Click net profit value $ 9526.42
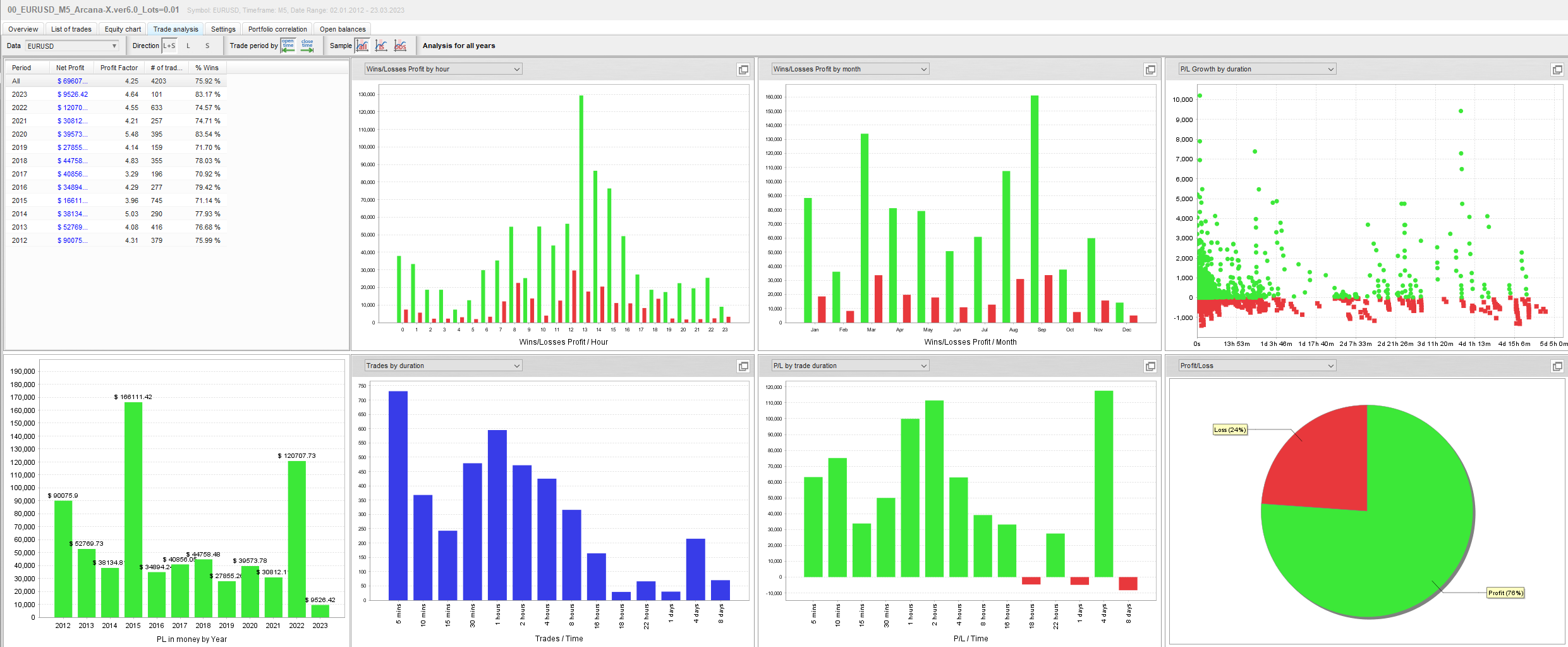This screenshot has width=1568, height=647. 73,94
